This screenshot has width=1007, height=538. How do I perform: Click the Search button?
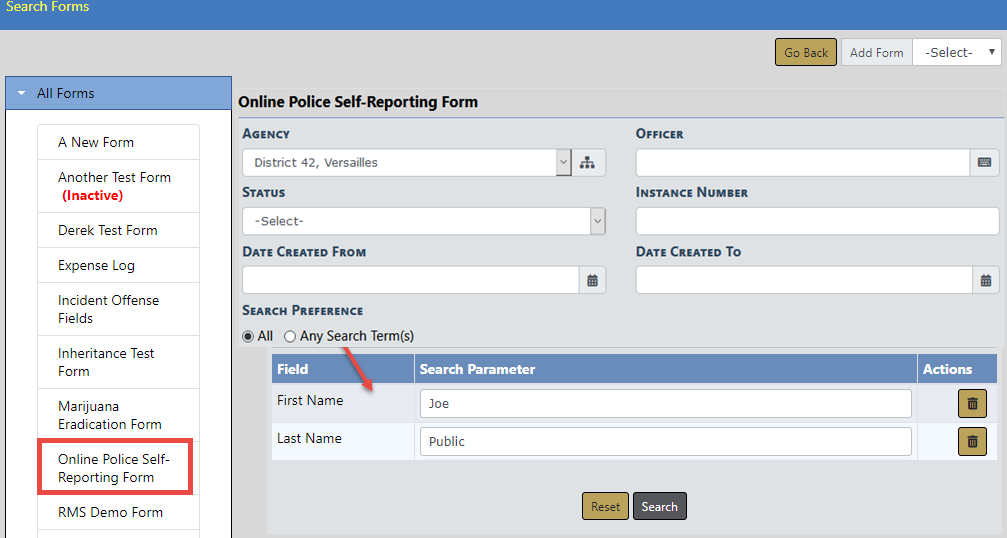(x=659, y=507)
